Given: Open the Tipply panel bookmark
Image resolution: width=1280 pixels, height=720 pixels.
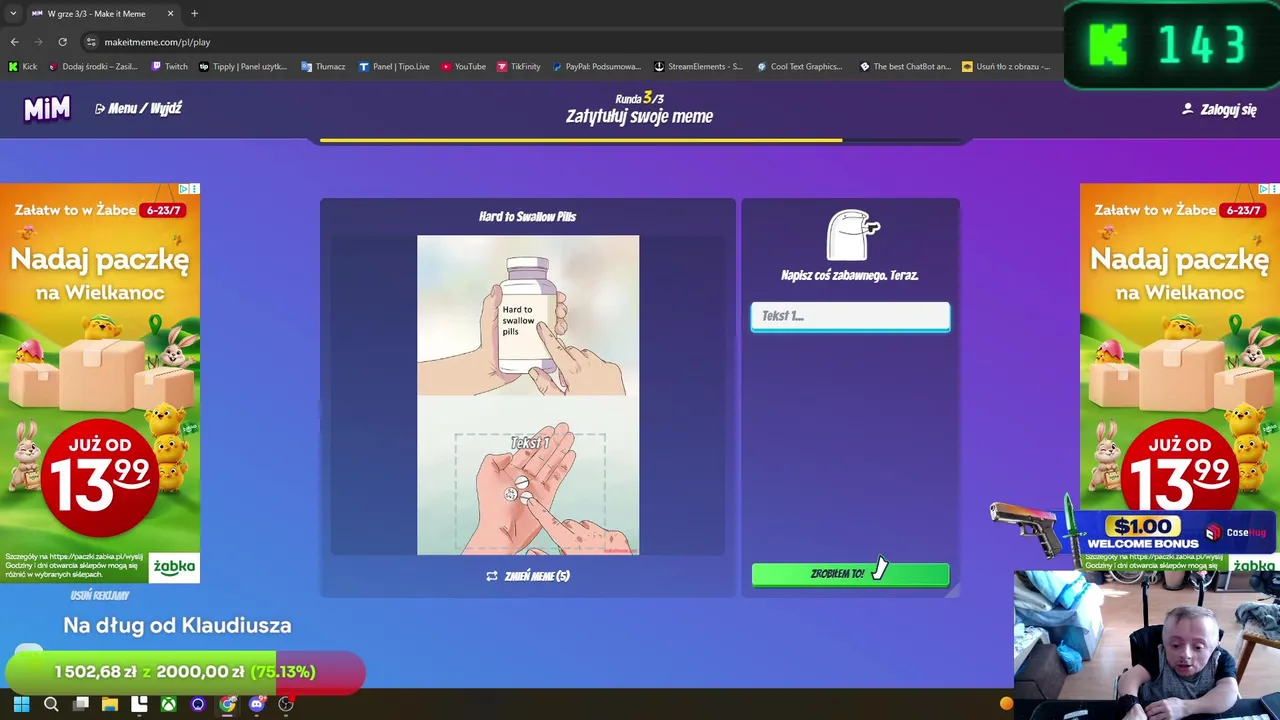Looking at the screenshot, I should tap(243, 67).
